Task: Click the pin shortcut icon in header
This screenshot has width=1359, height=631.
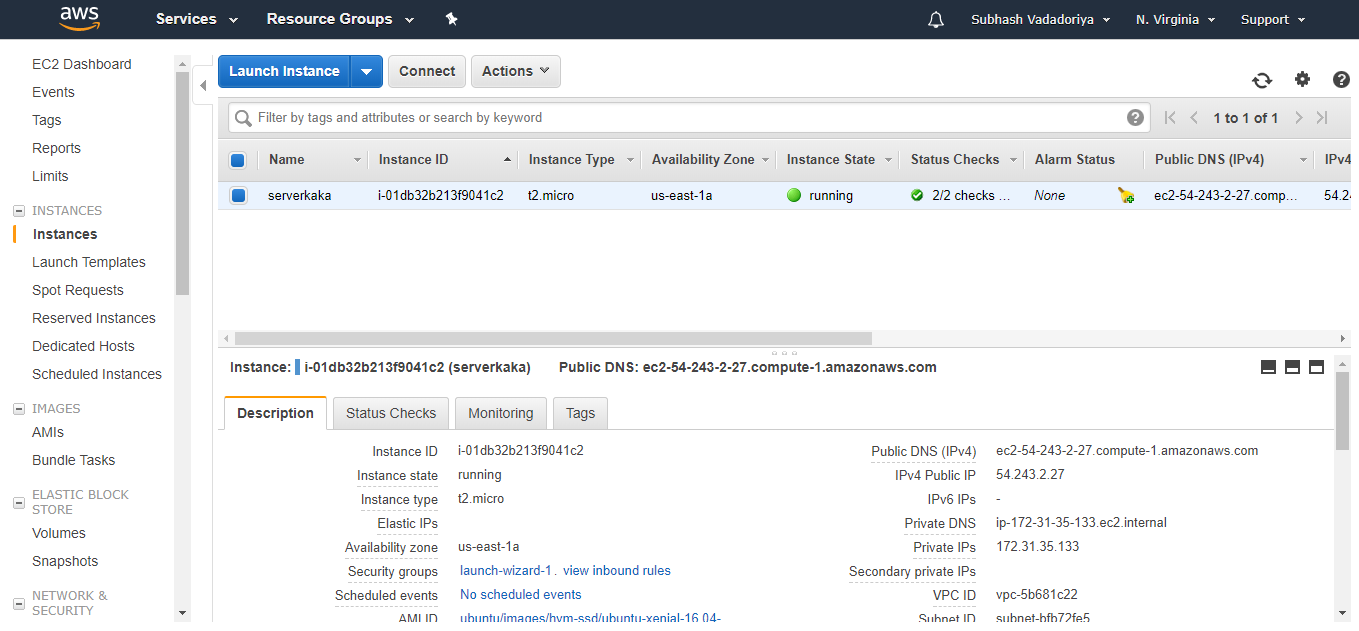Action: [451, 19]
